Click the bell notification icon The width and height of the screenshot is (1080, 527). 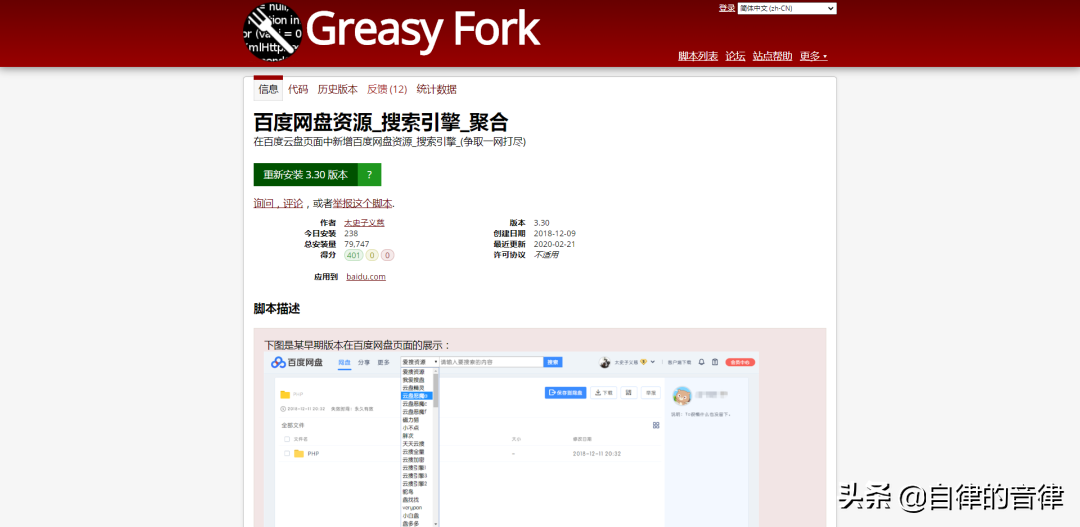(x=702, y=362)
